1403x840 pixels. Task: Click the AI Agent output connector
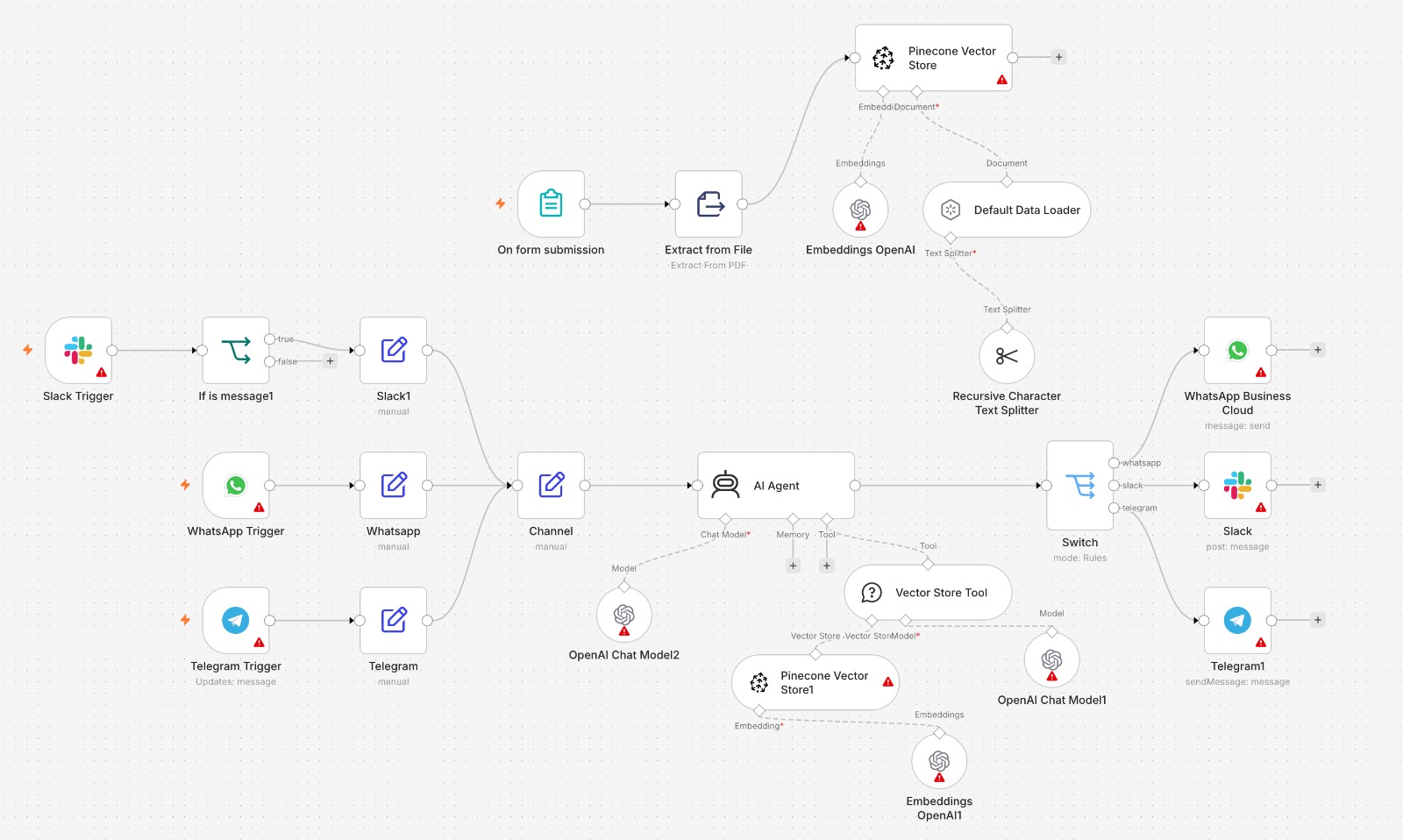click(855, 485)
